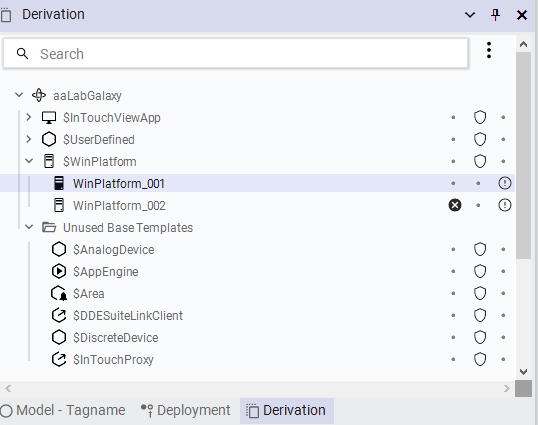The width and height of the screenshot is (538, 425).
Task: Click the $Area bell hexagon icon
Action: click(x=59, y=294)
